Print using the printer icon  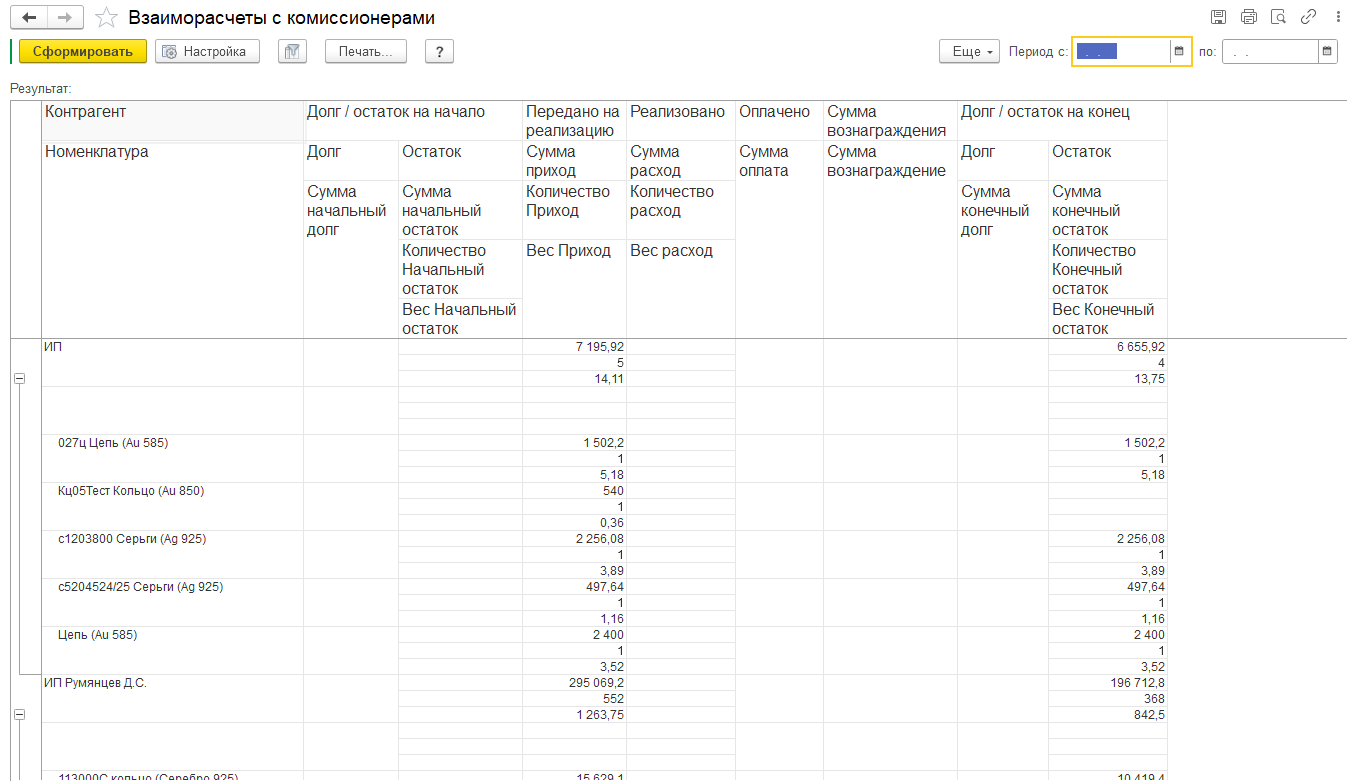[1248, 17]
